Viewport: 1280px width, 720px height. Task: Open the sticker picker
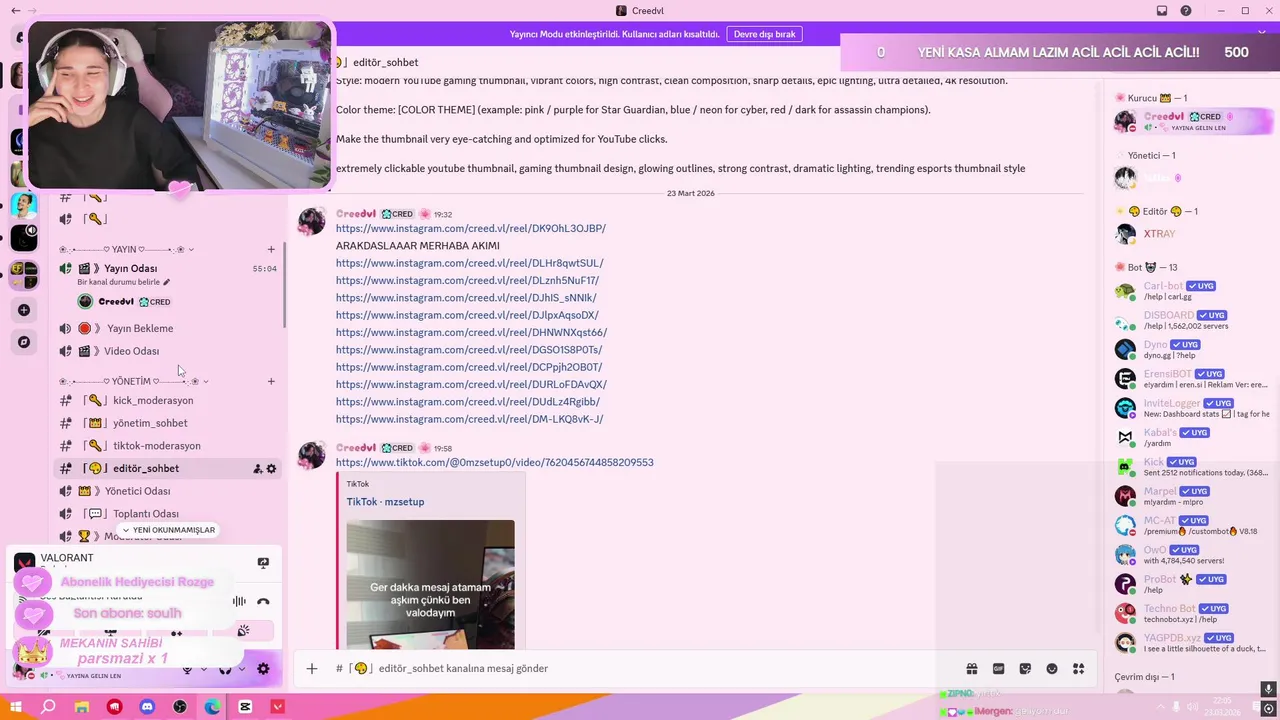pyautogui.click(x=1025, y=669)
